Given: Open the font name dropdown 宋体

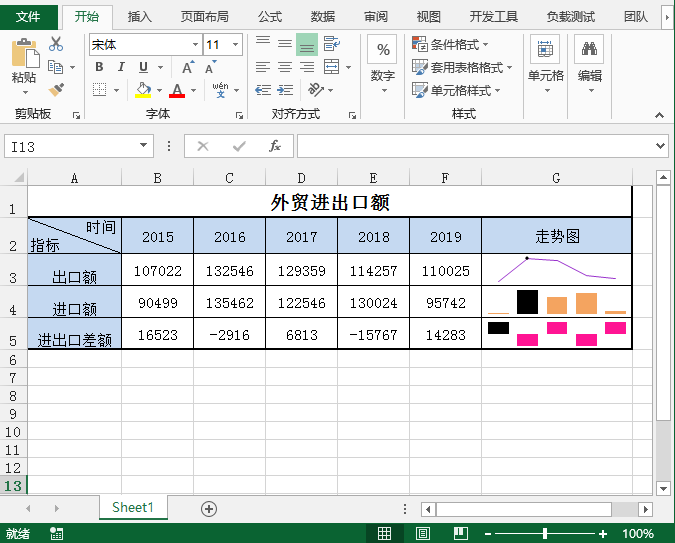Looking at the screenshot, I should 195,45.
